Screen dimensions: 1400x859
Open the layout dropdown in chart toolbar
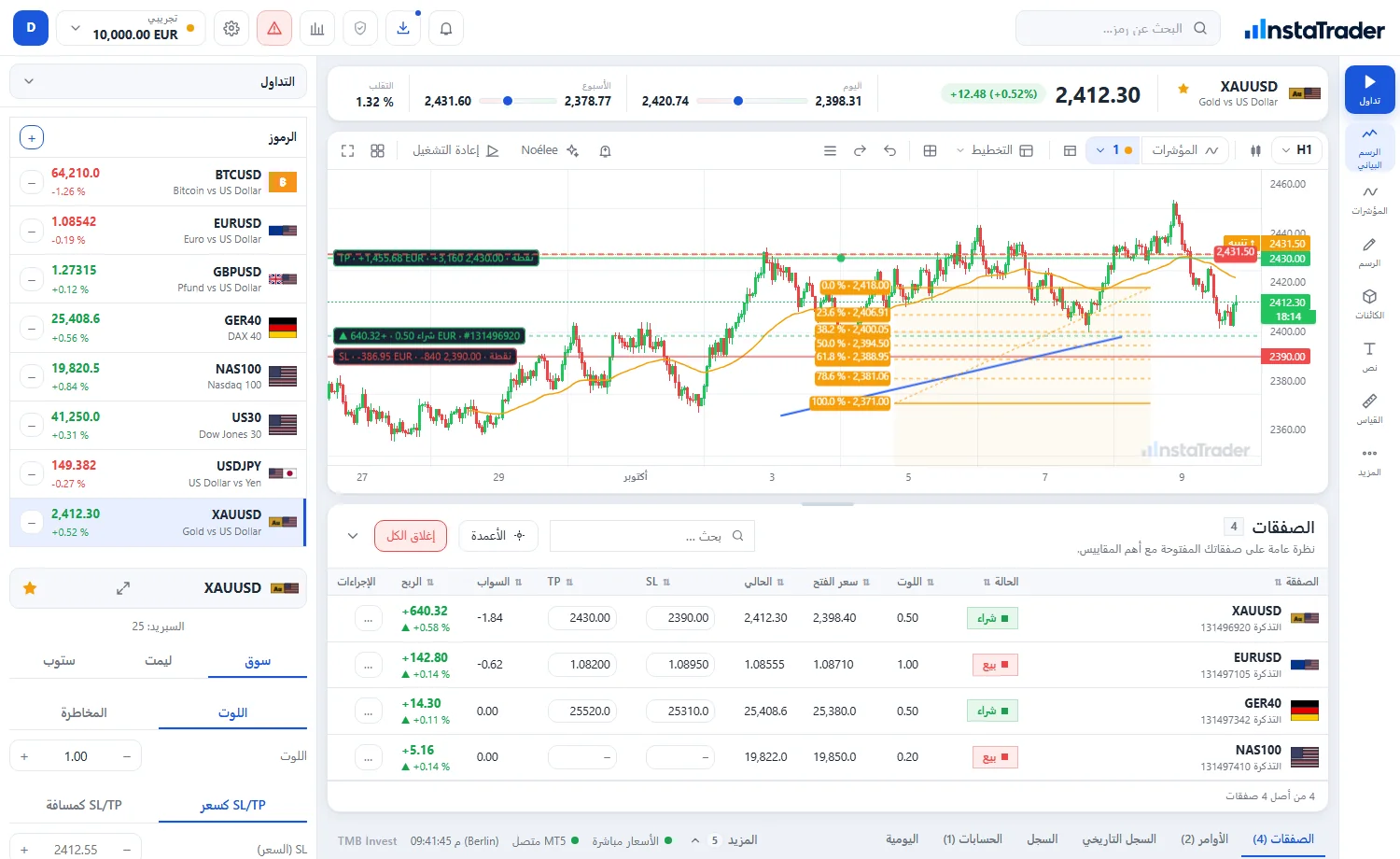click(994, 150)
